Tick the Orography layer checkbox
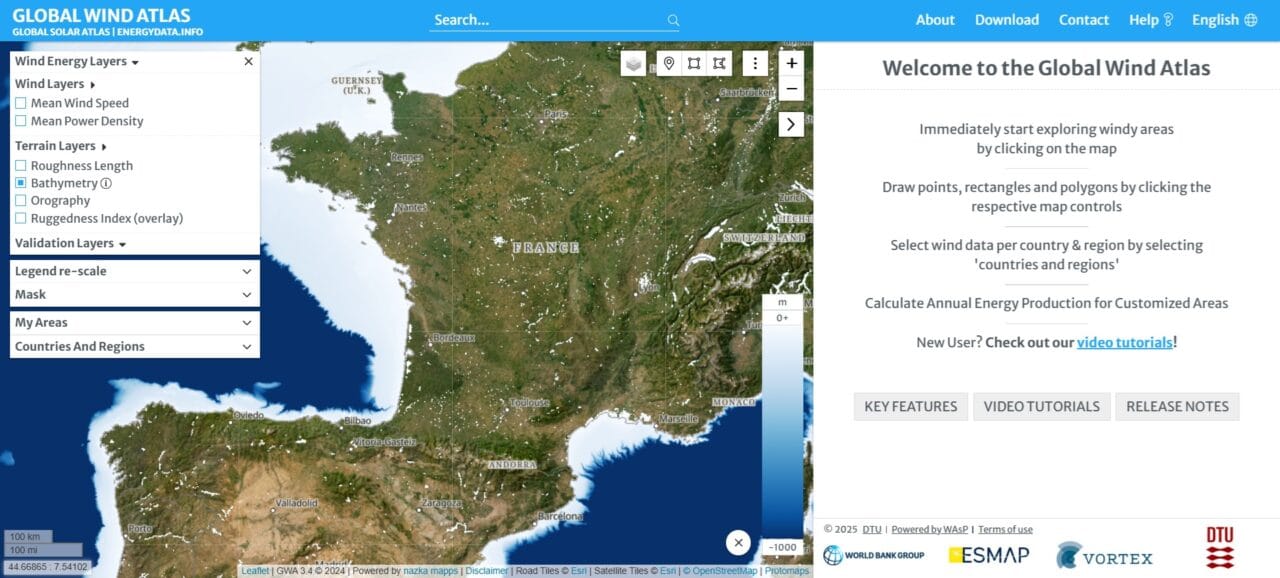 pyautogui.click(x=21, y=201)
